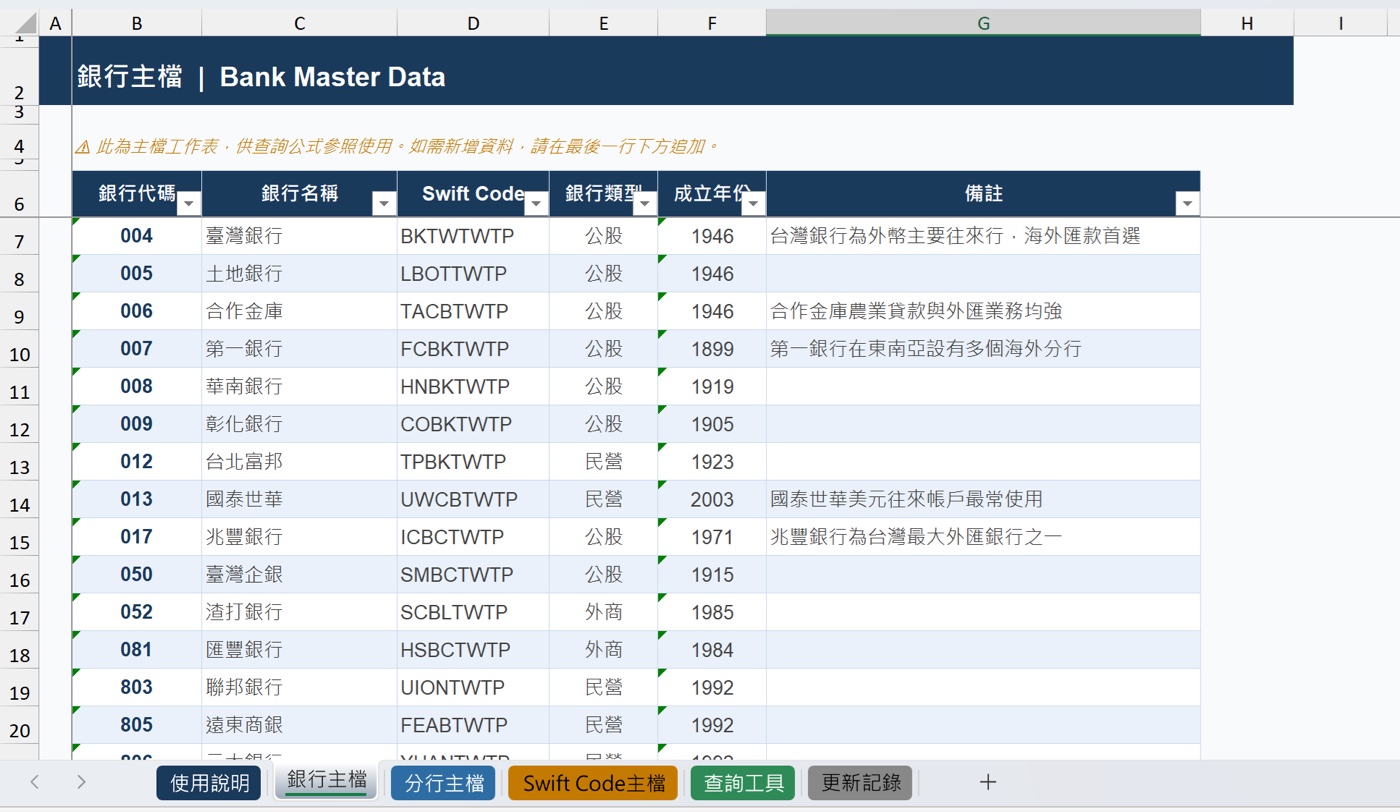1400x812 pixels.
Task: Expand the Swift Code filter dropdown
Action: (536, 204)
